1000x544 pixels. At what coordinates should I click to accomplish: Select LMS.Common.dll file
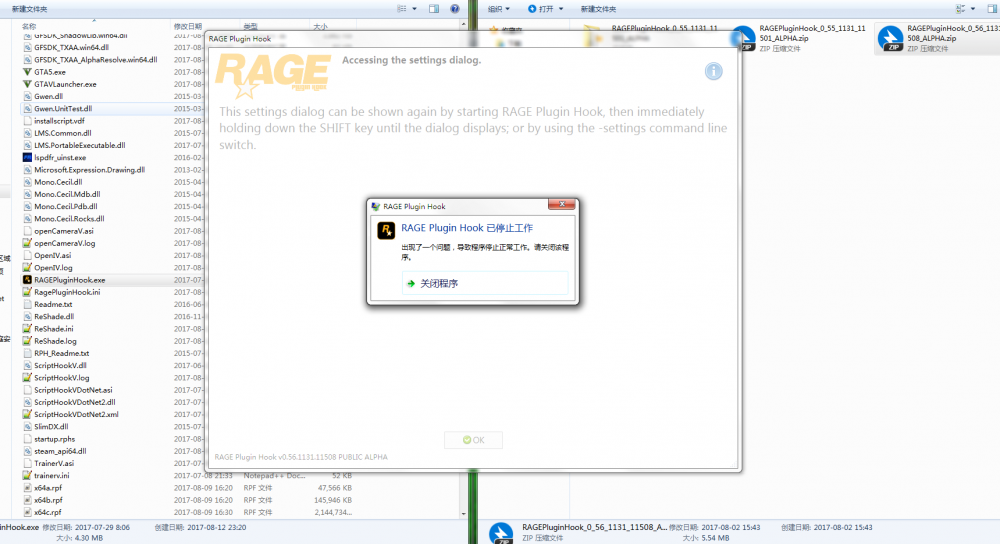click(62, 133)
